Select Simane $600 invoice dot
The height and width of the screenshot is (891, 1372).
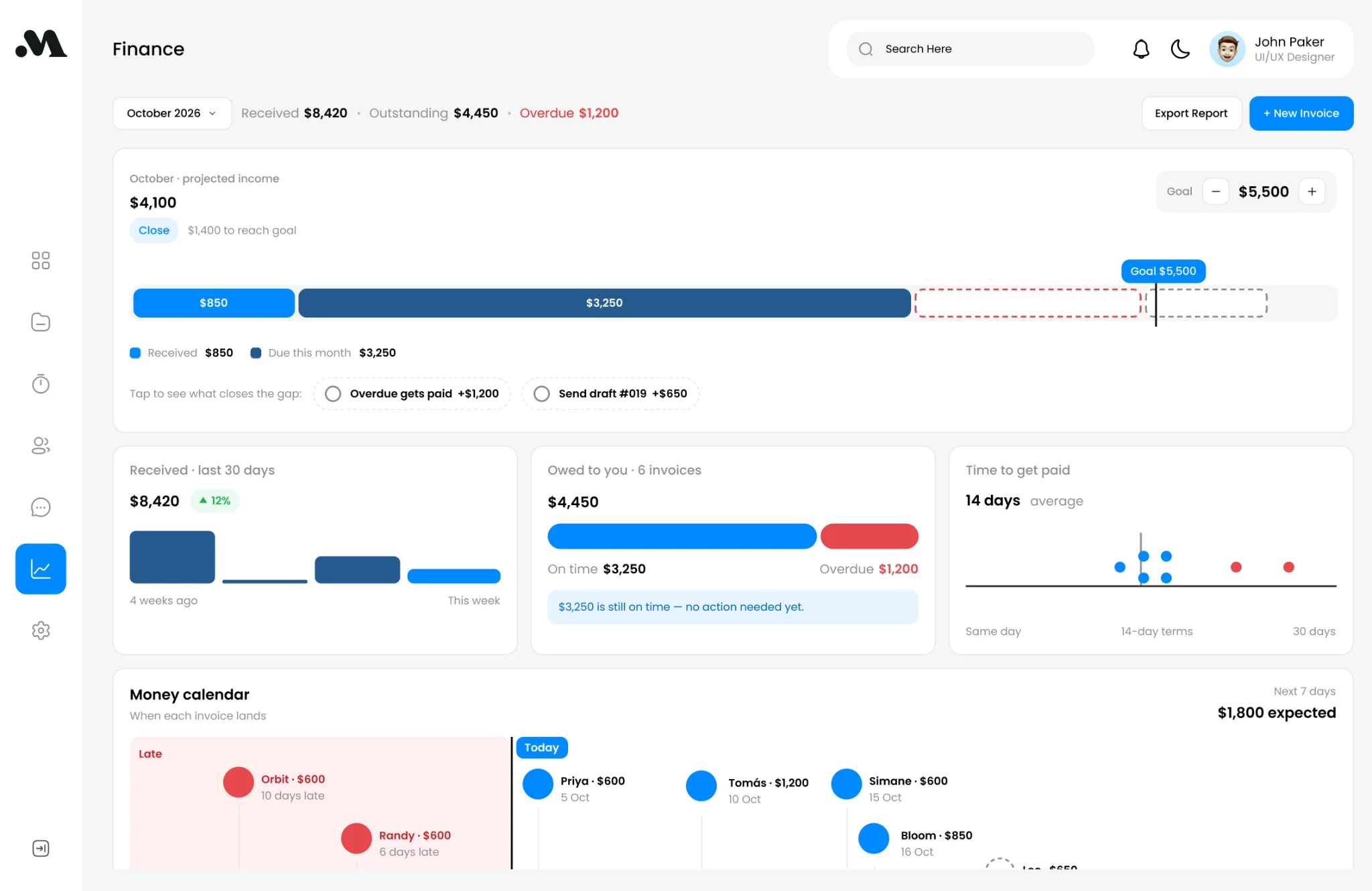point(846,784)
